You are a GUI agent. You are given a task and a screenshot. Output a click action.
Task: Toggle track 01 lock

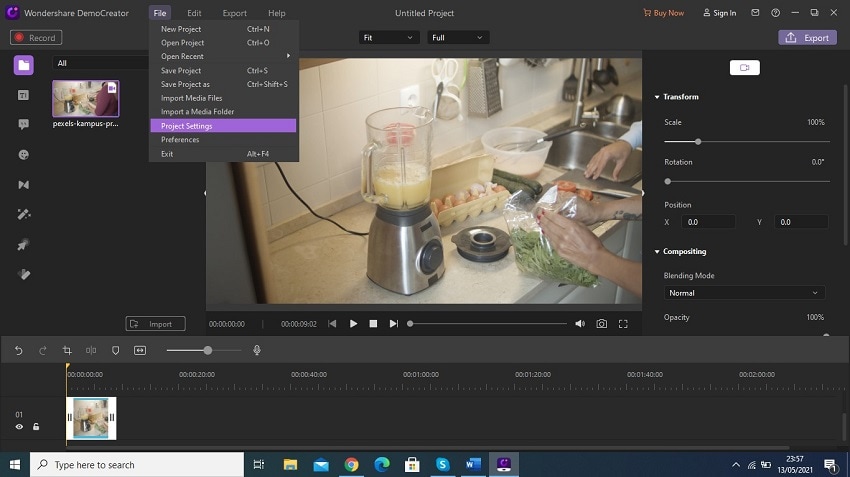pos(36,427)
